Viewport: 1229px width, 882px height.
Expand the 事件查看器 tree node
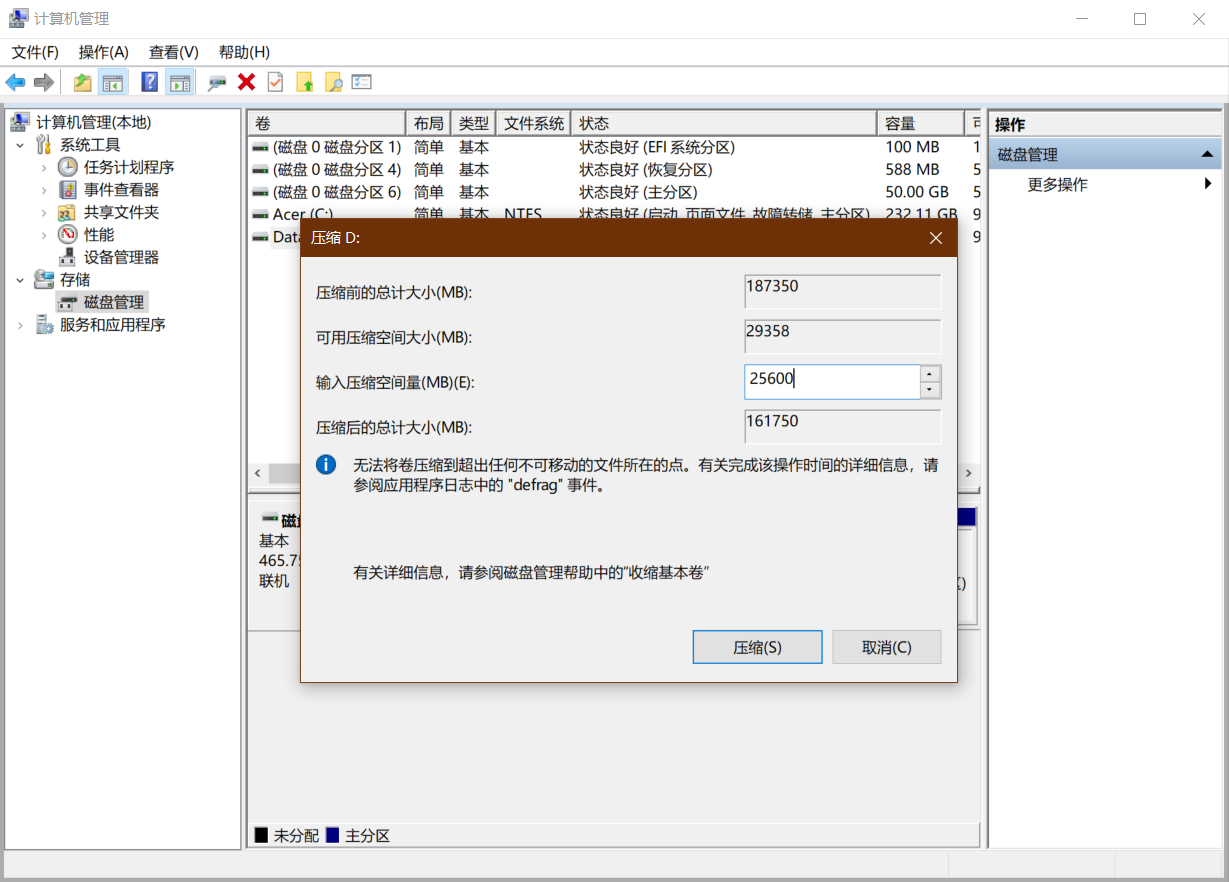point(43,190)
